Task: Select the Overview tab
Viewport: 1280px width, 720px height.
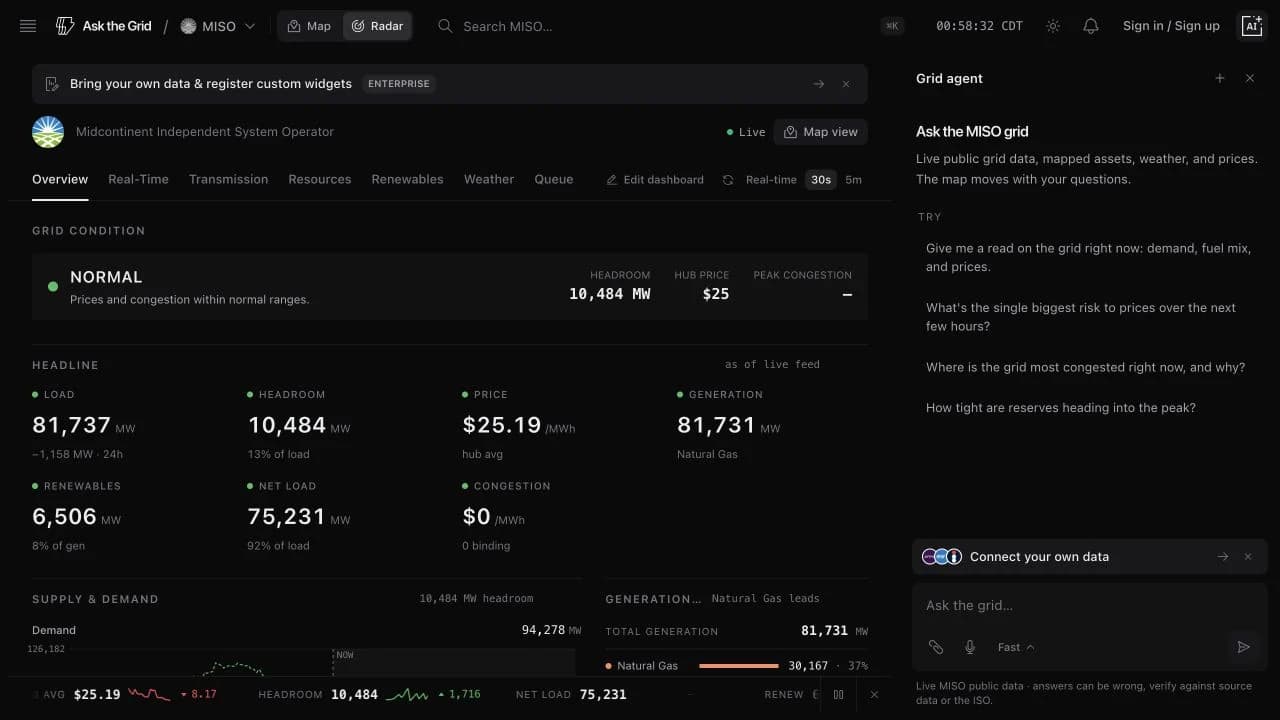Action: 60,179
